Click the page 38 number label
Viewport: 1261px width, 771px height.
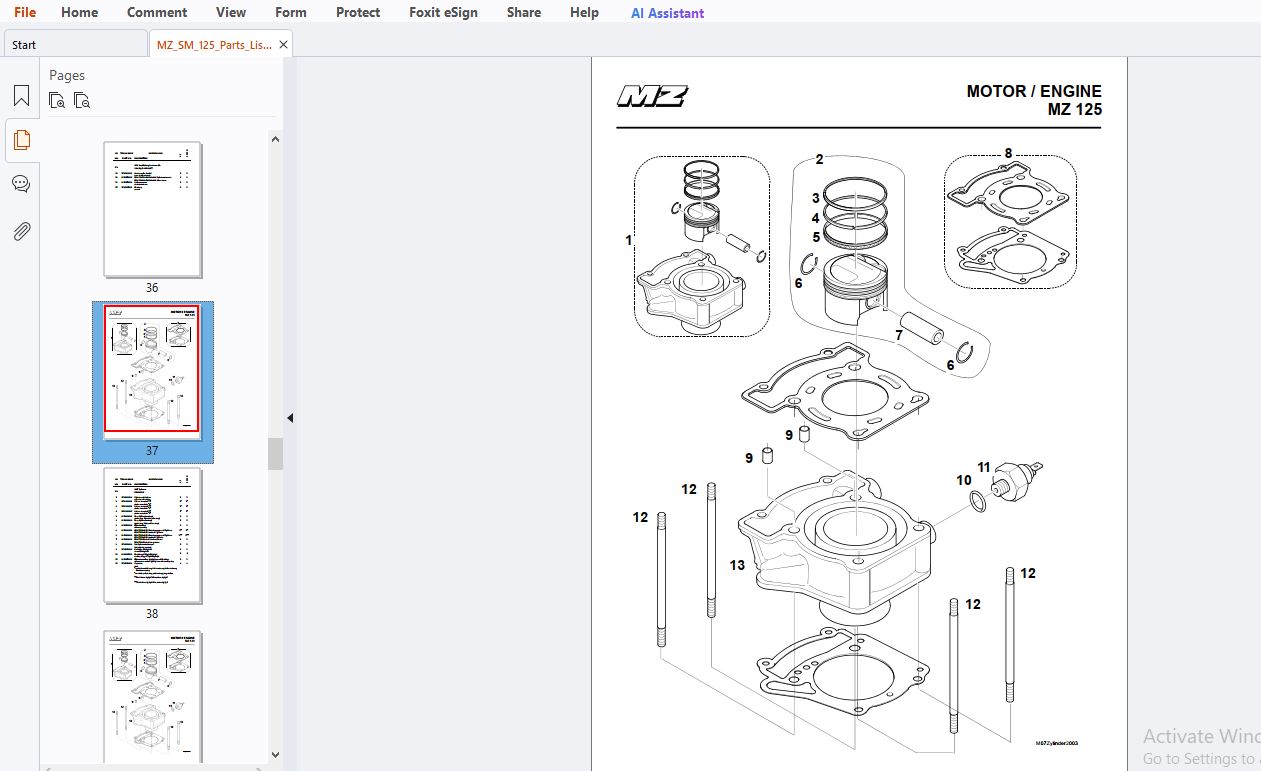coord(152,613)
